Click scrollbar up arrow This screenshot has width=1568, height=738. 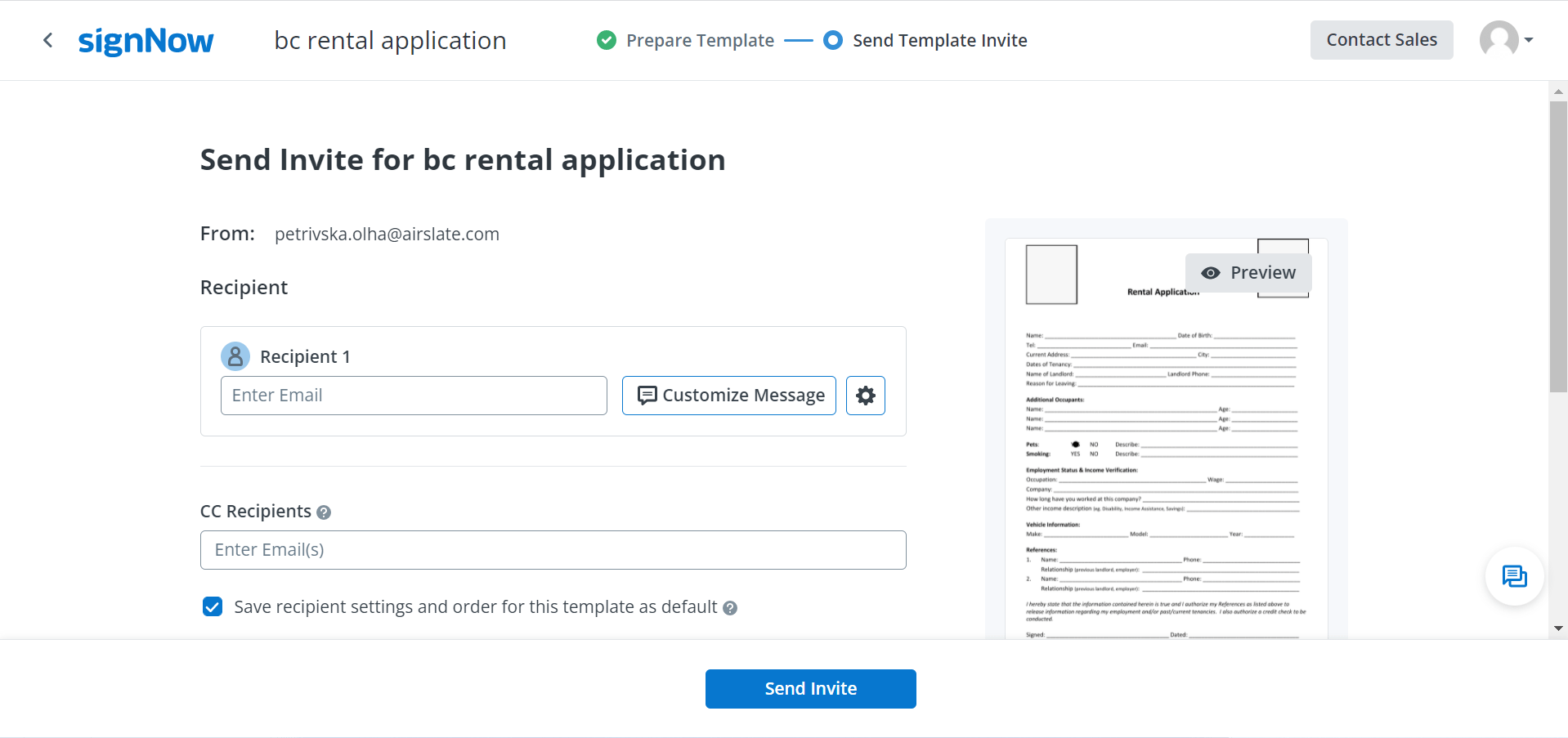tap(1558, 92)
